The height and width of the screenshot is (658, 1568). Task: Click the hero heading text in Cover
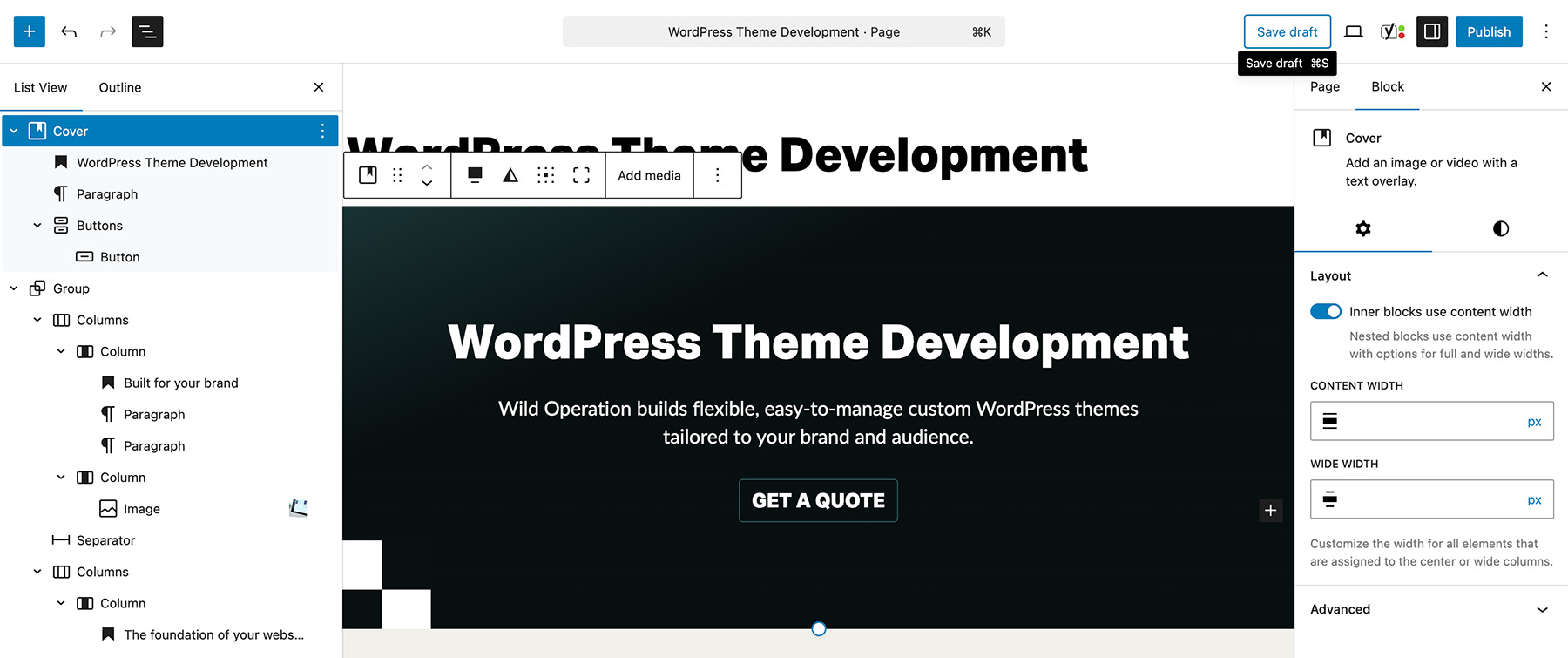coord(818,342)
